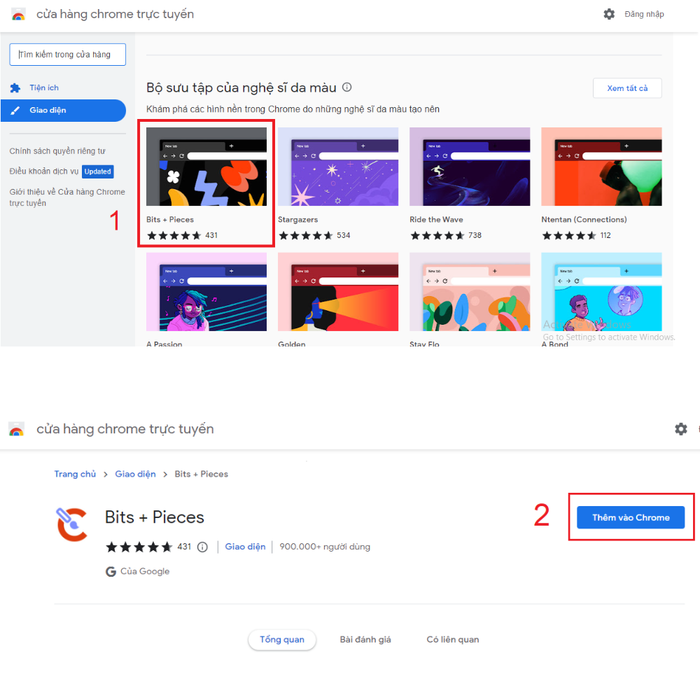Image resolution: width=700 pixels, height=700 pixels.
Task: Open Giới thiệu về Cửa hàng Chrome trực tuyến
Action: click(x=67, y=197)
